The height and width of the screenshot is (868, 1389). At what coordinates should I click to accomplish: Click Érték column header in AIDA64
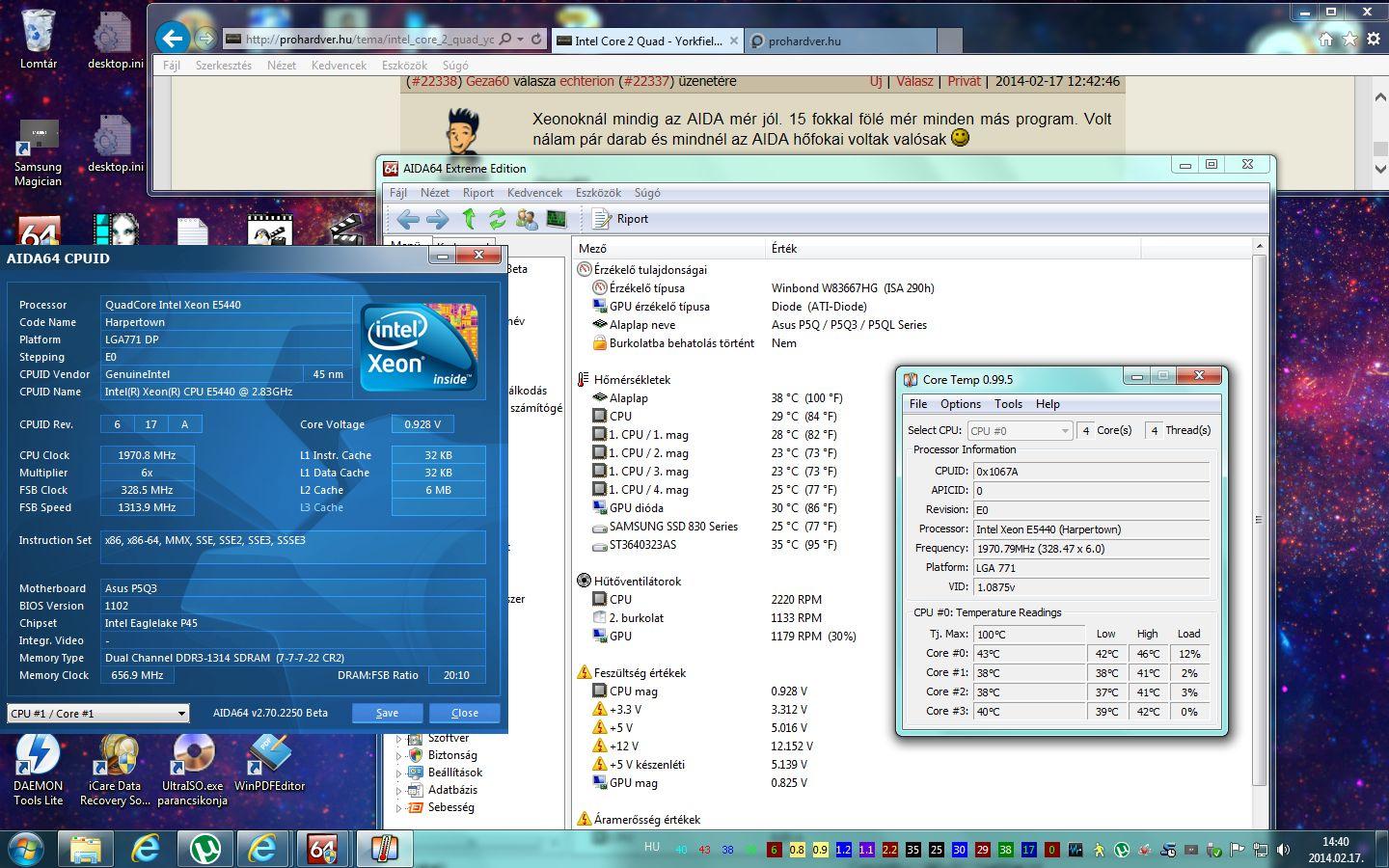pos(953,249)
